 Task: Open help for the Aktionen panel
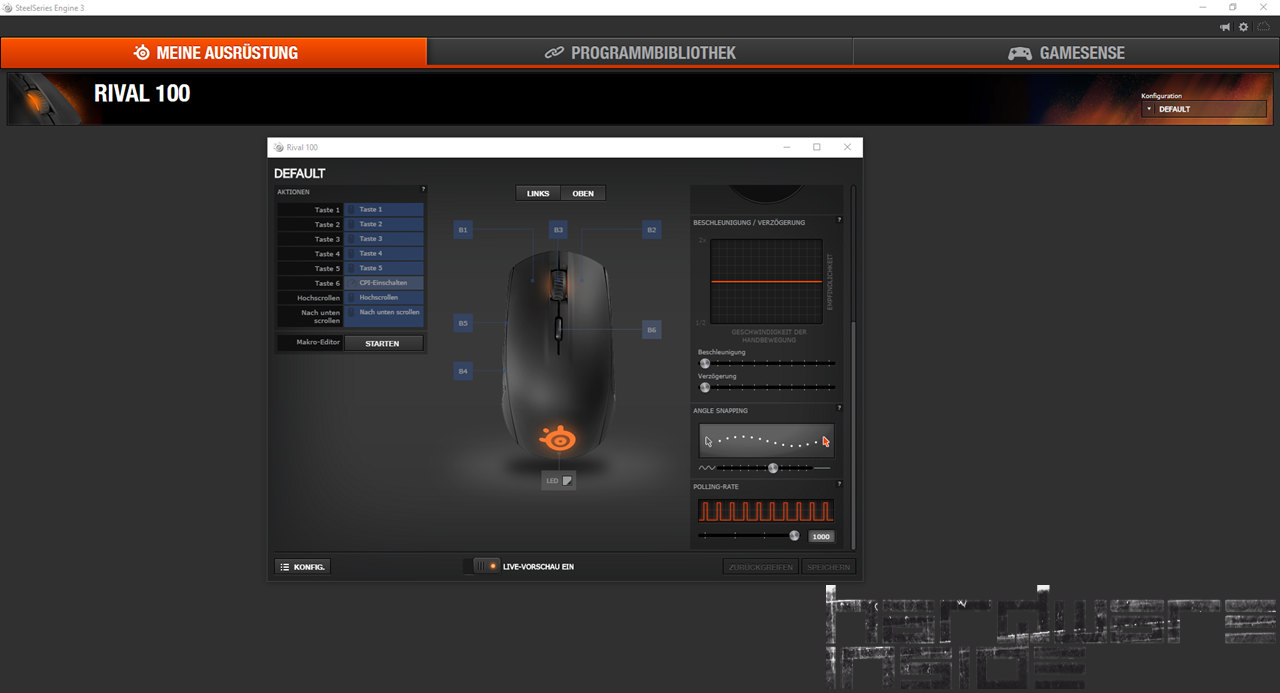point(423,189)
